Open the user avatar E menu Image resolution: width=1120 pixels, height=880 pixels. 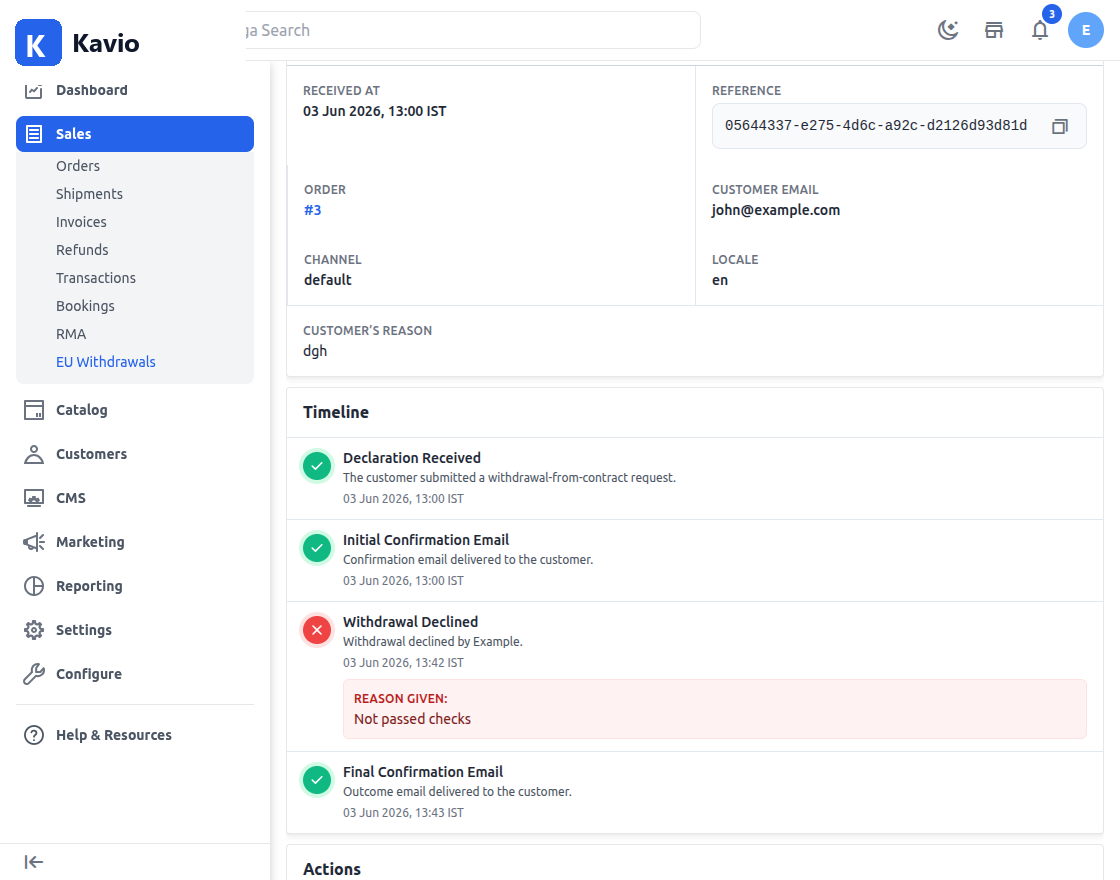[1085, 30]
